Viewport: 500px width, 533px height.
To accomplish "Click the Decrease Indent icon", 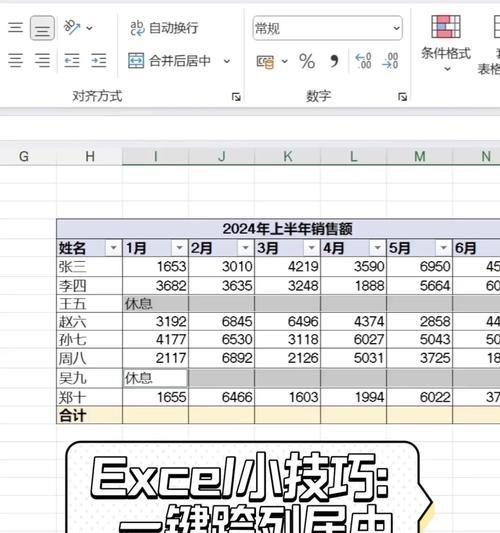I will pos(72,61).
